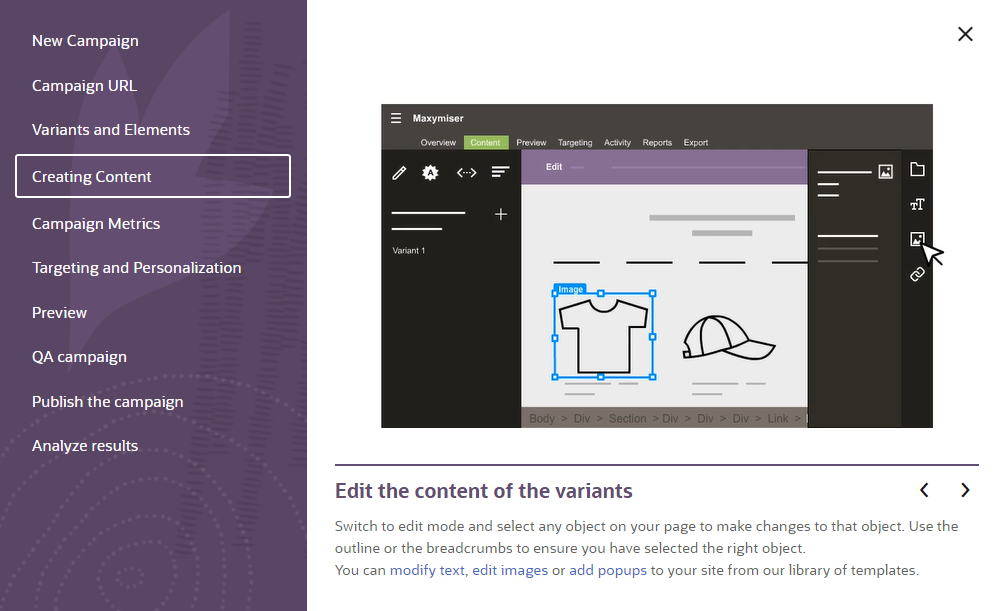Go to the next slide arrow
The width and height of the screenshot is (1002, 611).
click(x=965, y=490)
